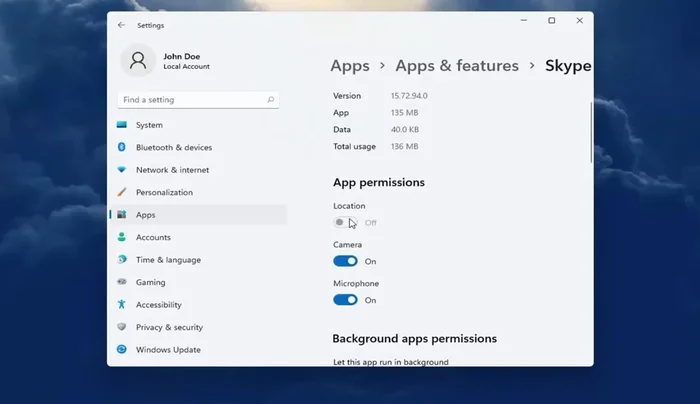Select the Bluetooth & devices icon
This screenshot has height=404, width=700.
[122, 148]
